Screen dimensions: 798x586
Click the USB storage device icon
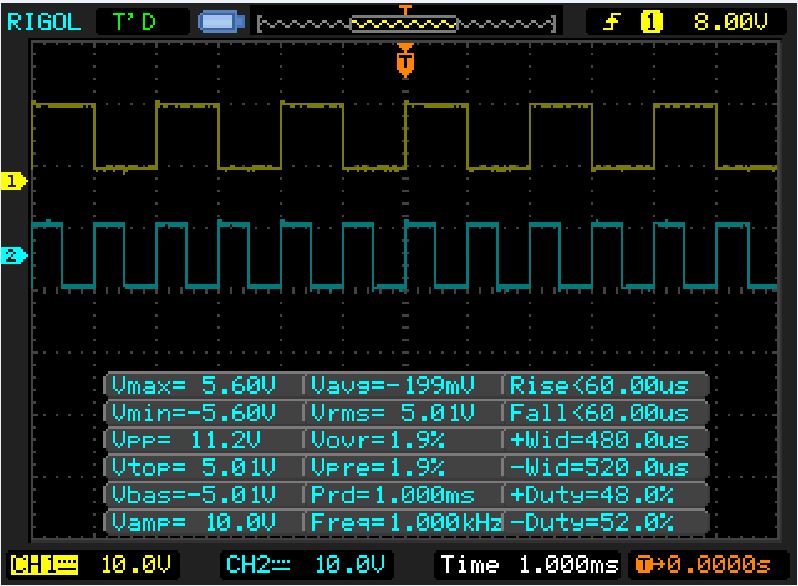pos(221,22)
